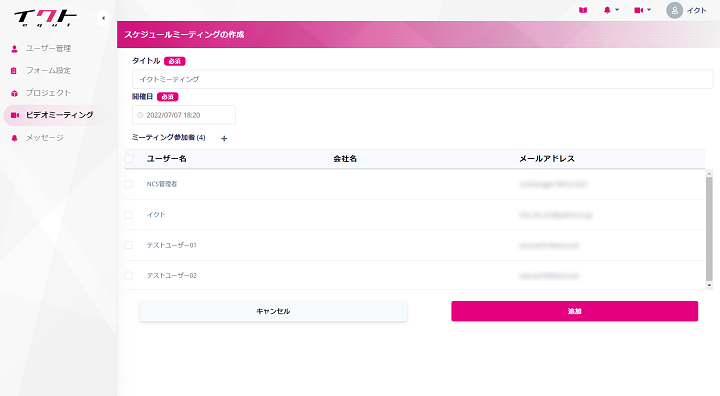This screenshot has width=720, height=396.
Task: Open the video camera dropdown in header
Action: 642,10
